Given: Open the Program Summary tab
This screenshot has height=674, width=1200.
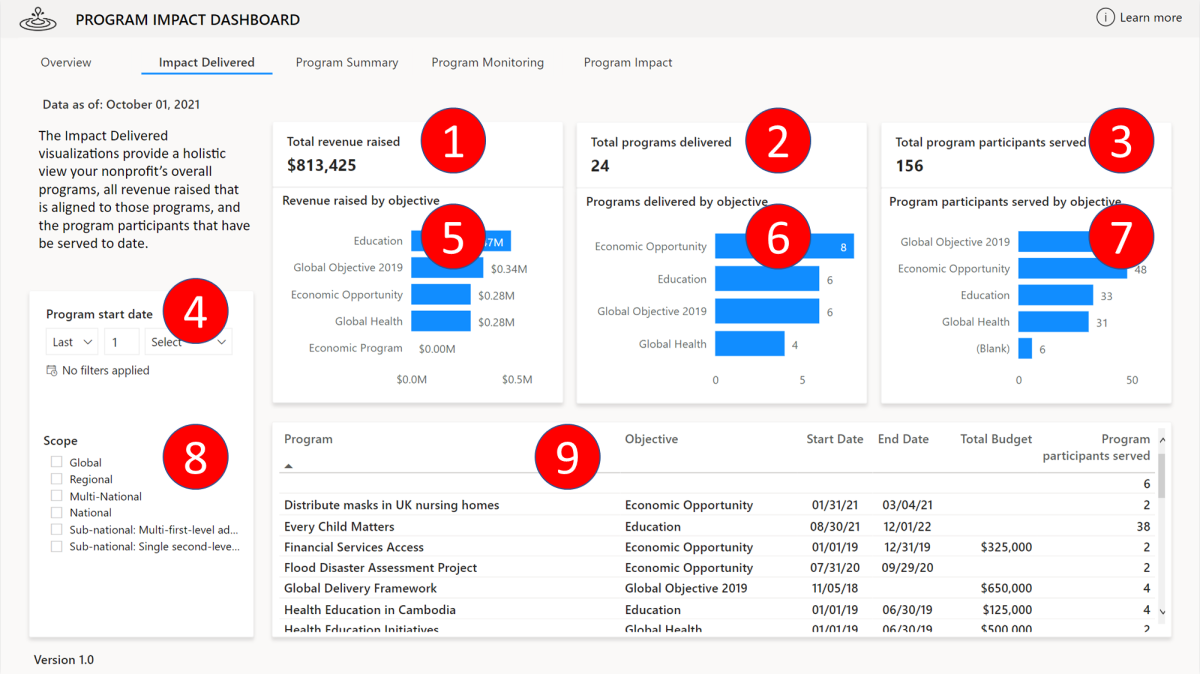Looking at the screenshot, I should click(347, 62).
